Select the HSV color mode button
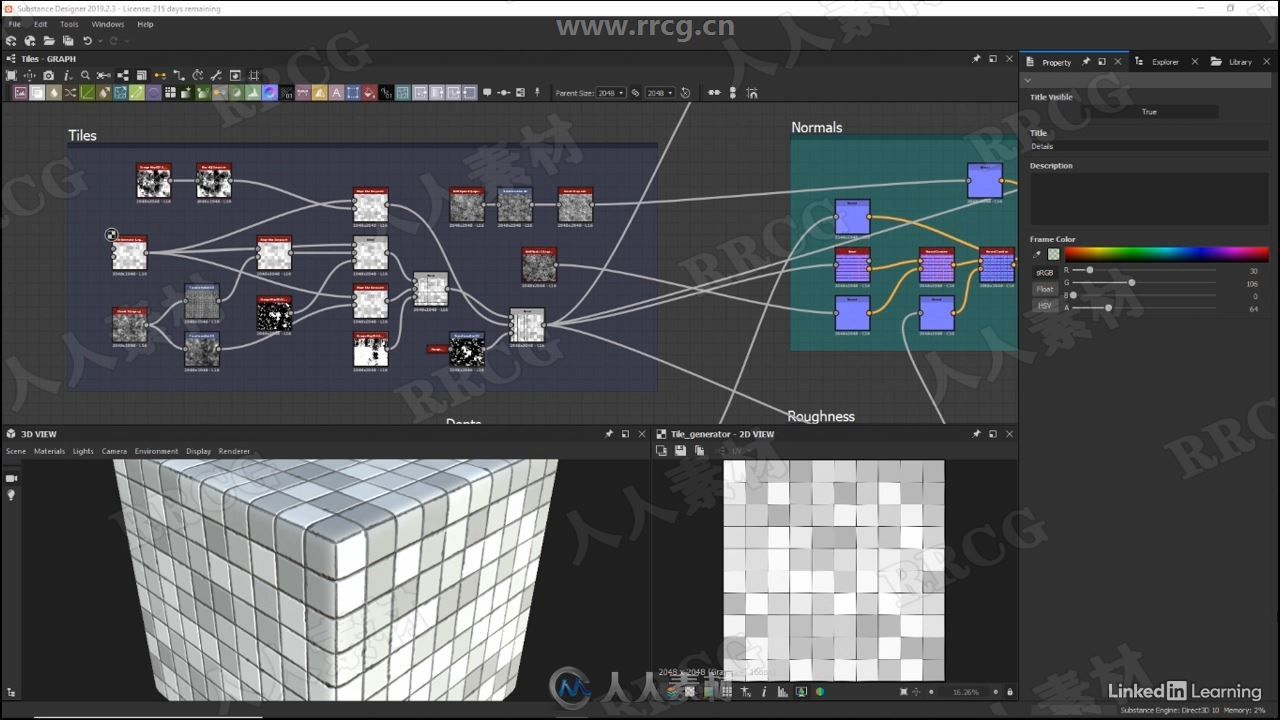The image size is (1280, 720). tap(1044, 305)
